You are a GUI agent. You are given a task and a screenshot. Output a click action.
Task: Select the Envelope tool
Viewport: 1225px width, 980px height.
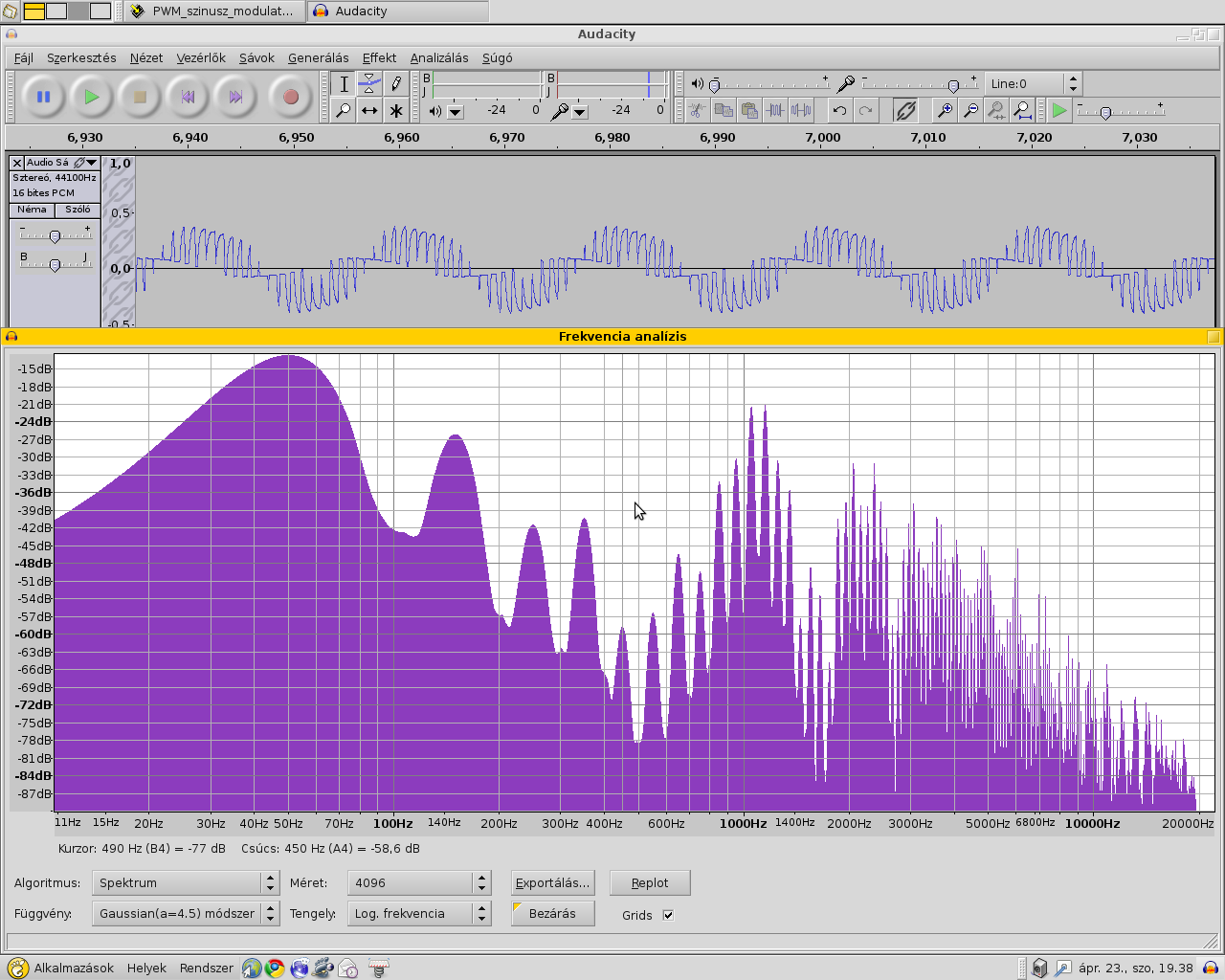pyautogui.click(x=369, y=84)
